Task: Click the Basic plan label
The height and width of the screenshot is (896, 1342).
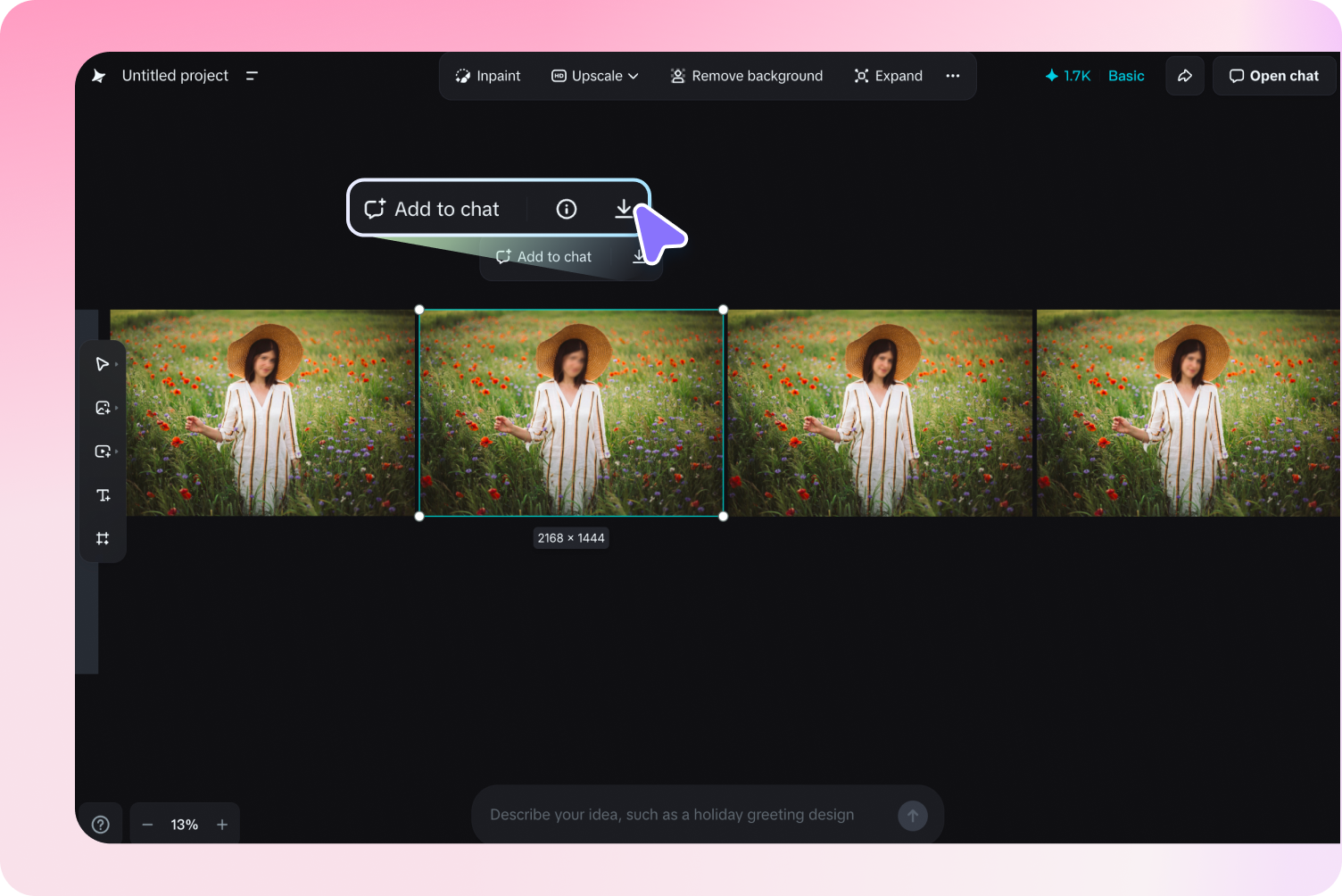Action: coord(1126,76)
